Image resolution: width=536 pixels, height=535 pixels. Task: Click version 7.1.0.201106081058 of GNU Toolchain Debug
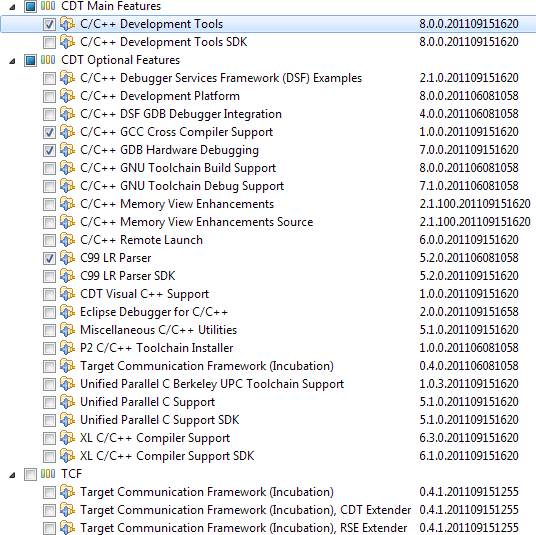point(469,186)
